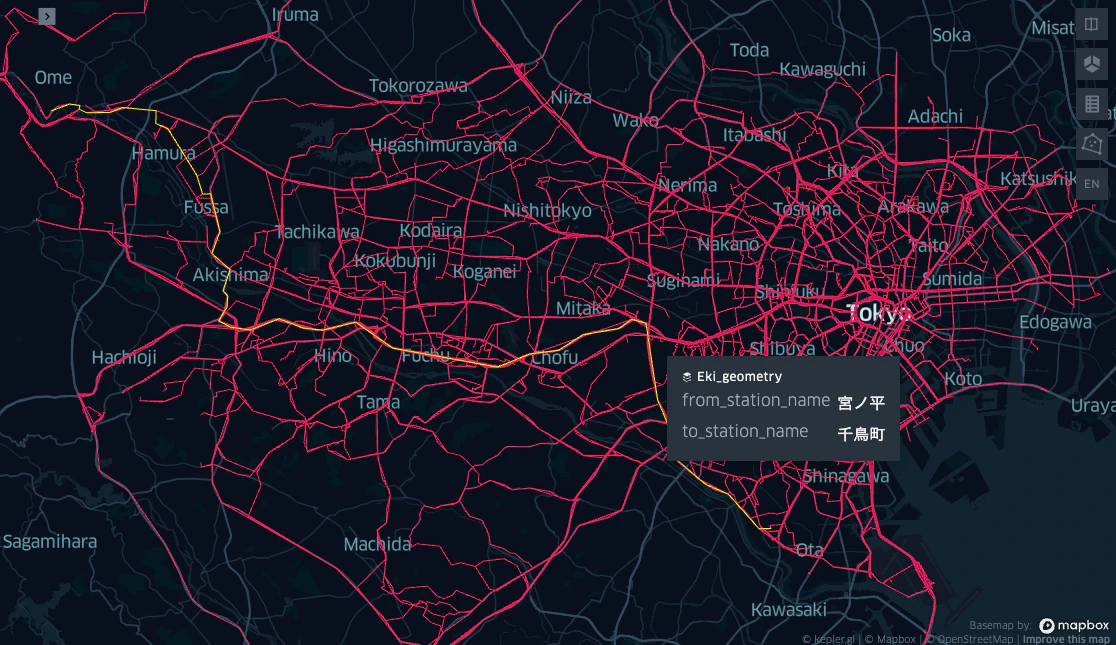This screenshot has width=1116, height=645.
Task: Click the Nerima map label
Action: point(687,185)
